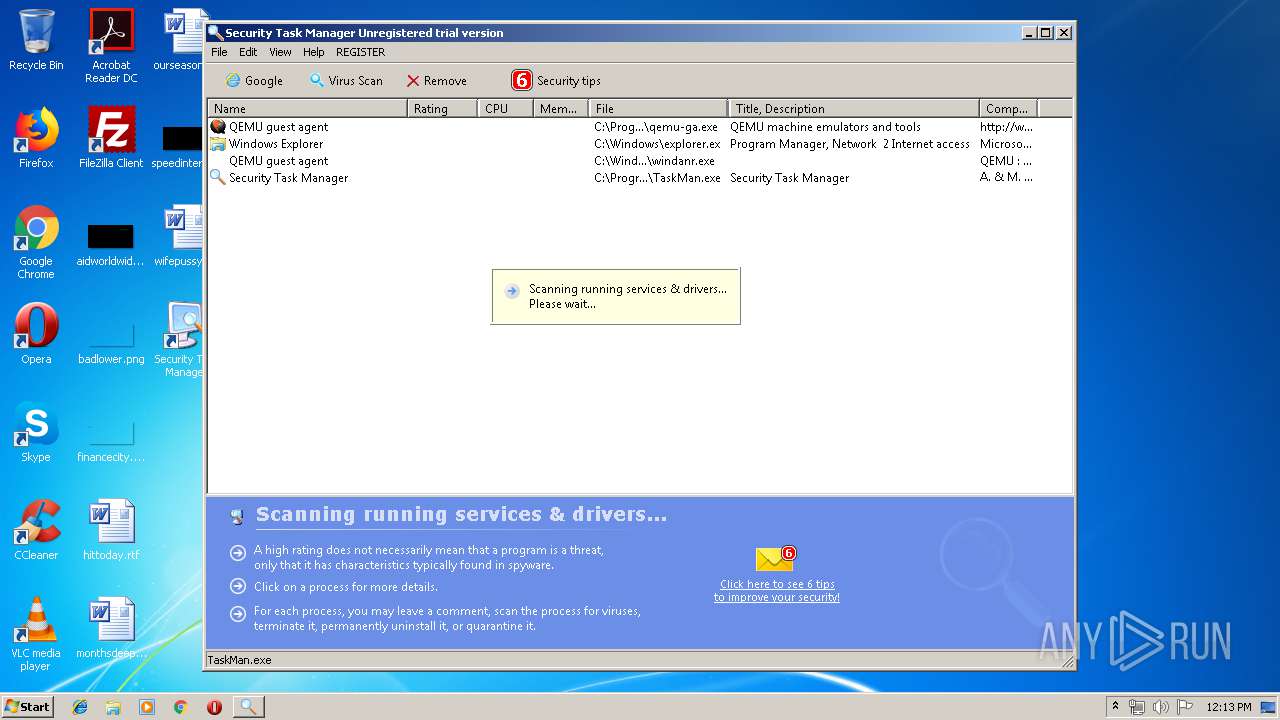
Task: Open CCleaner desktop icon
Action: [36, 530]
